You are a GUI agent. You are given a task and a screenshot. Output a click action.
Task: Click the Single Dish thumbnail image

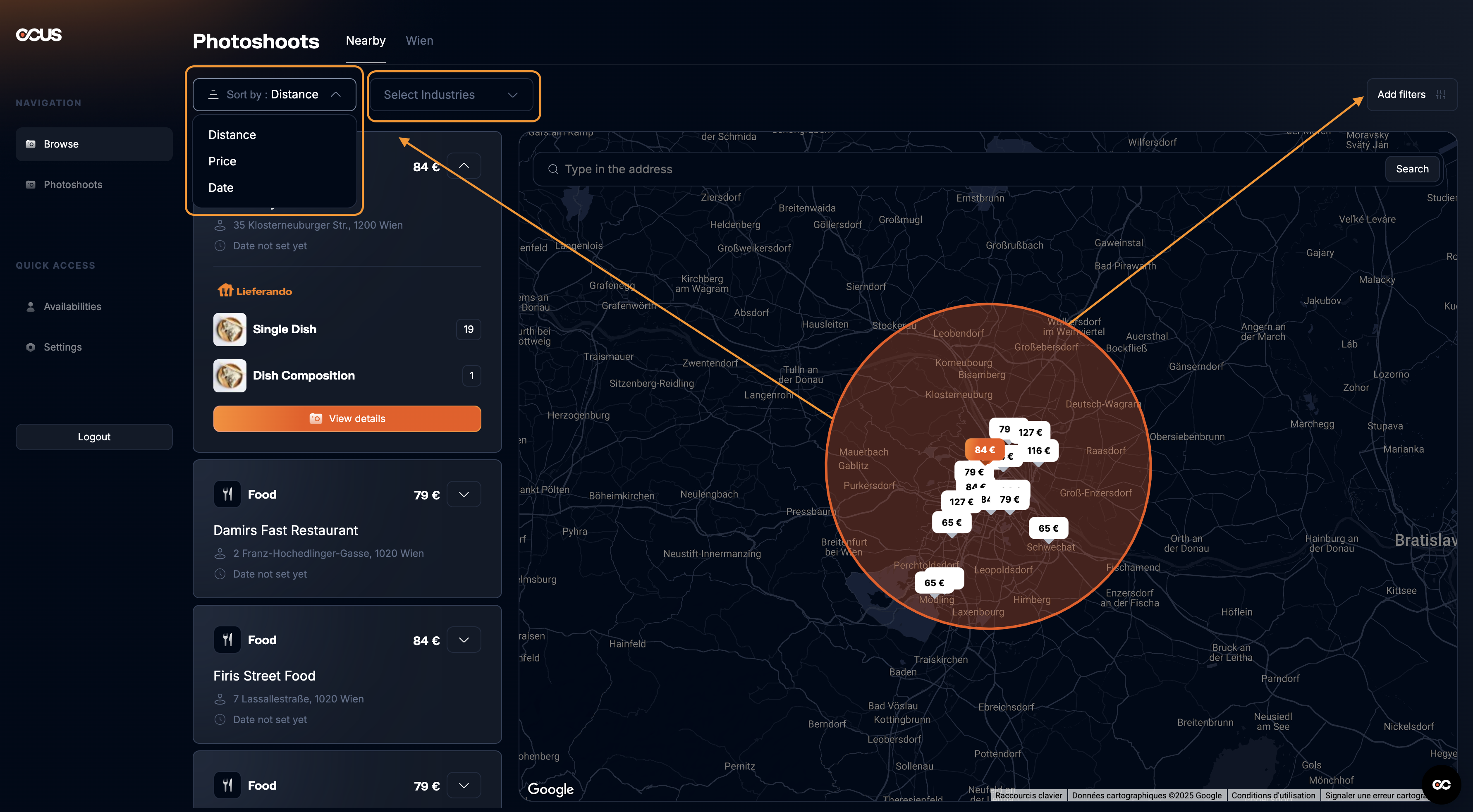pos(230,330)
